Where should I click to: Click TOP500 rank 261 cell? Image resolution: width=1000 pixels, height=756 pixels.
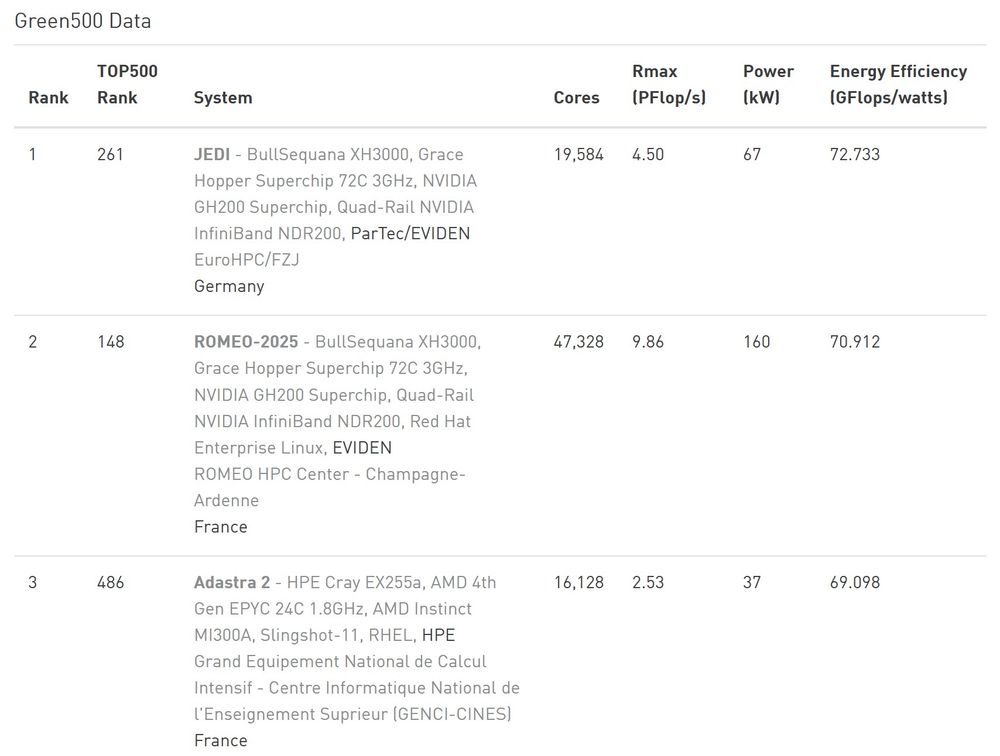[x=110, y=154]
